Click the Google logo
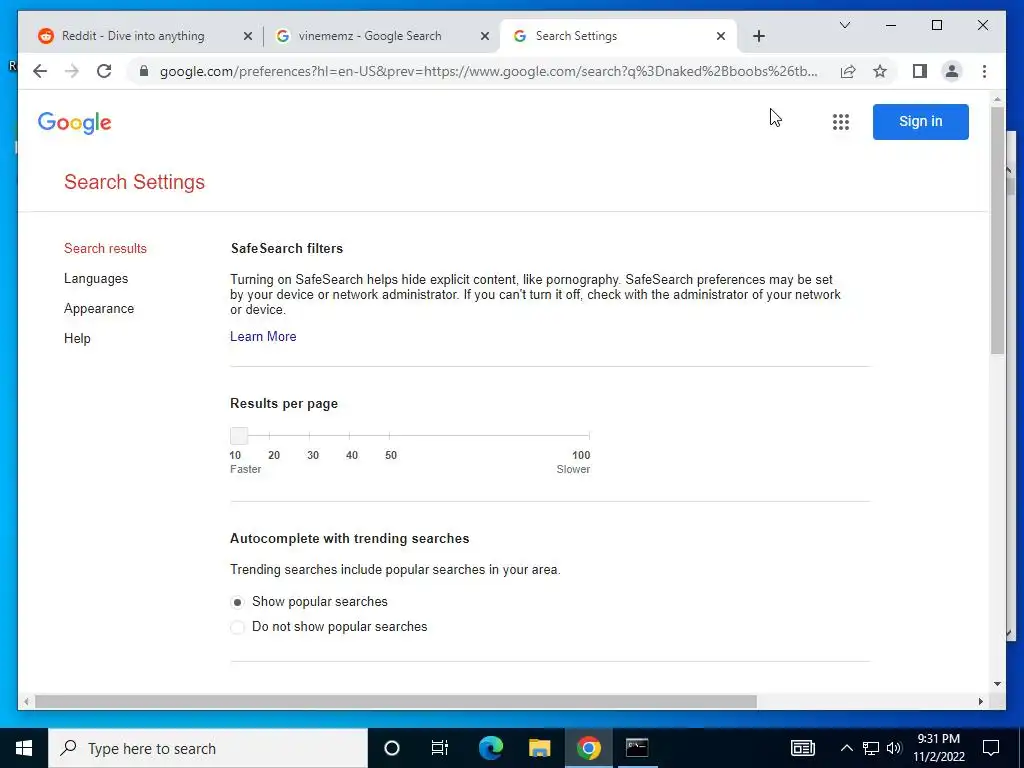1024x768 pixels. point(74,123)
